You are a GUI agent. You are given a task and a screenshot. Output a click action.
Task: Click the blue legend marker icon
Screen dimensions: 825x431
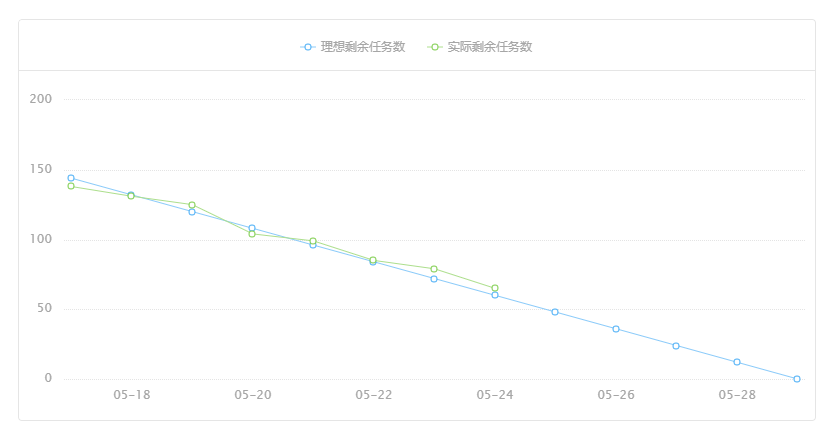(x=308, y=47)
